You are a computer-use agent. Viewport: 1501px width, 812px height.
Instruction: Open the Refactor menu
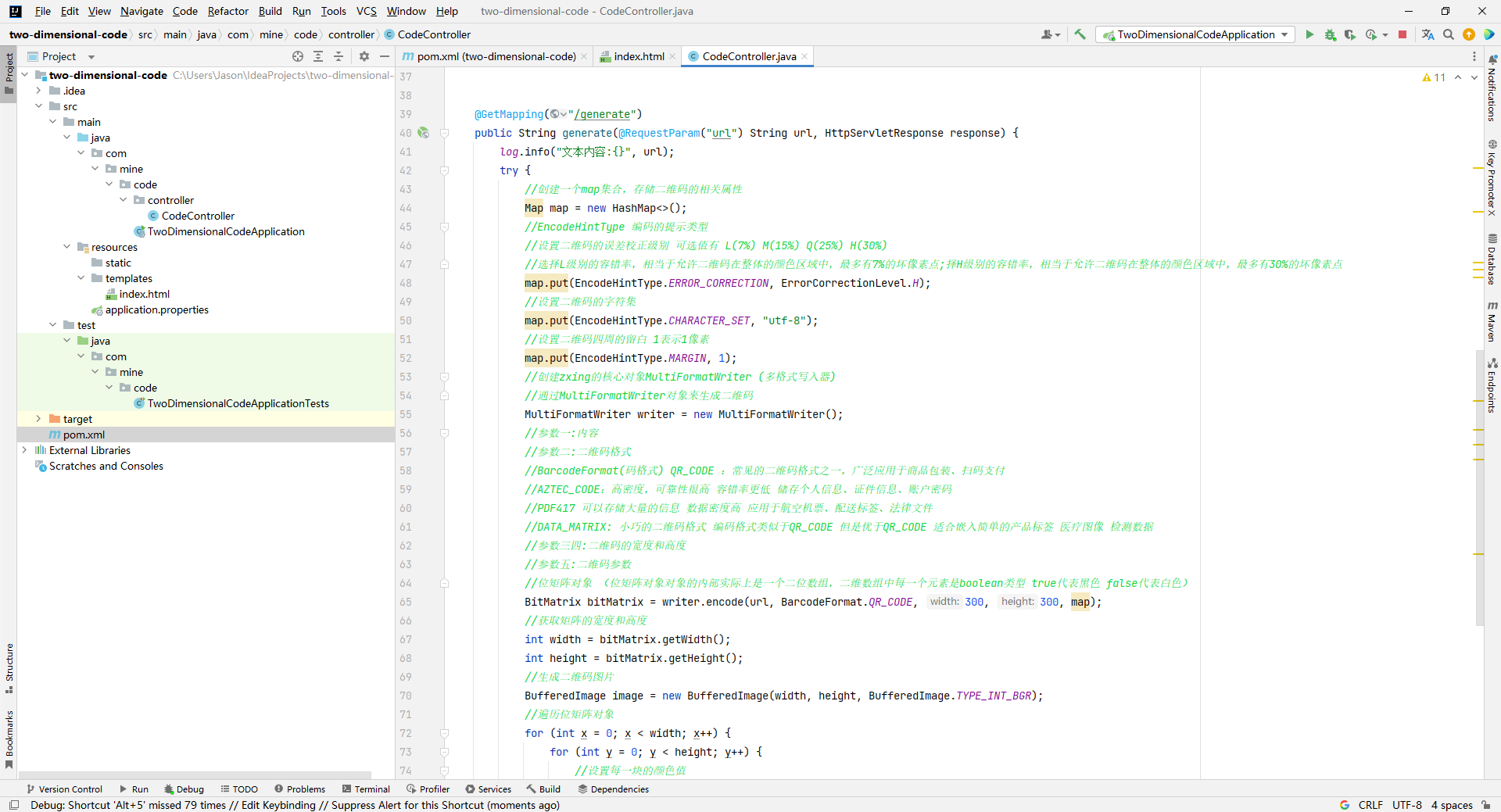point(227,11)
